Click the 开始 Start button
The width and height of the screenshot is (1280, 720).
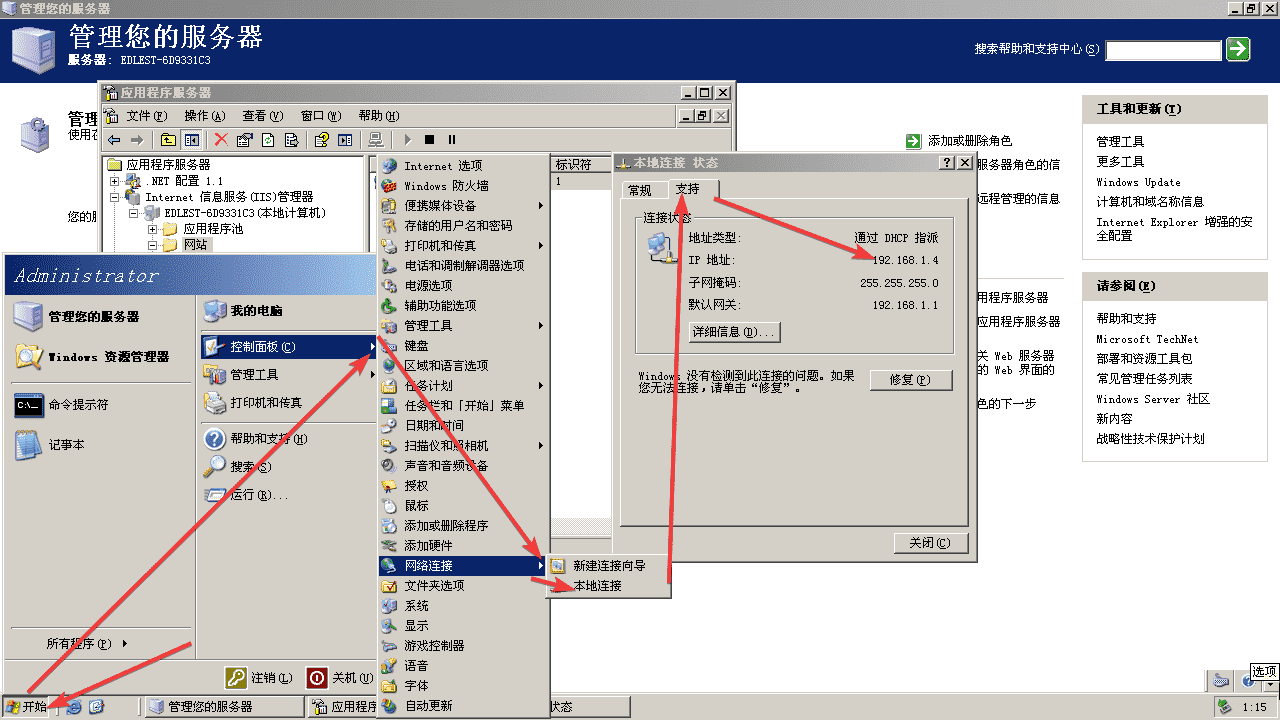(x=27, y=706)
